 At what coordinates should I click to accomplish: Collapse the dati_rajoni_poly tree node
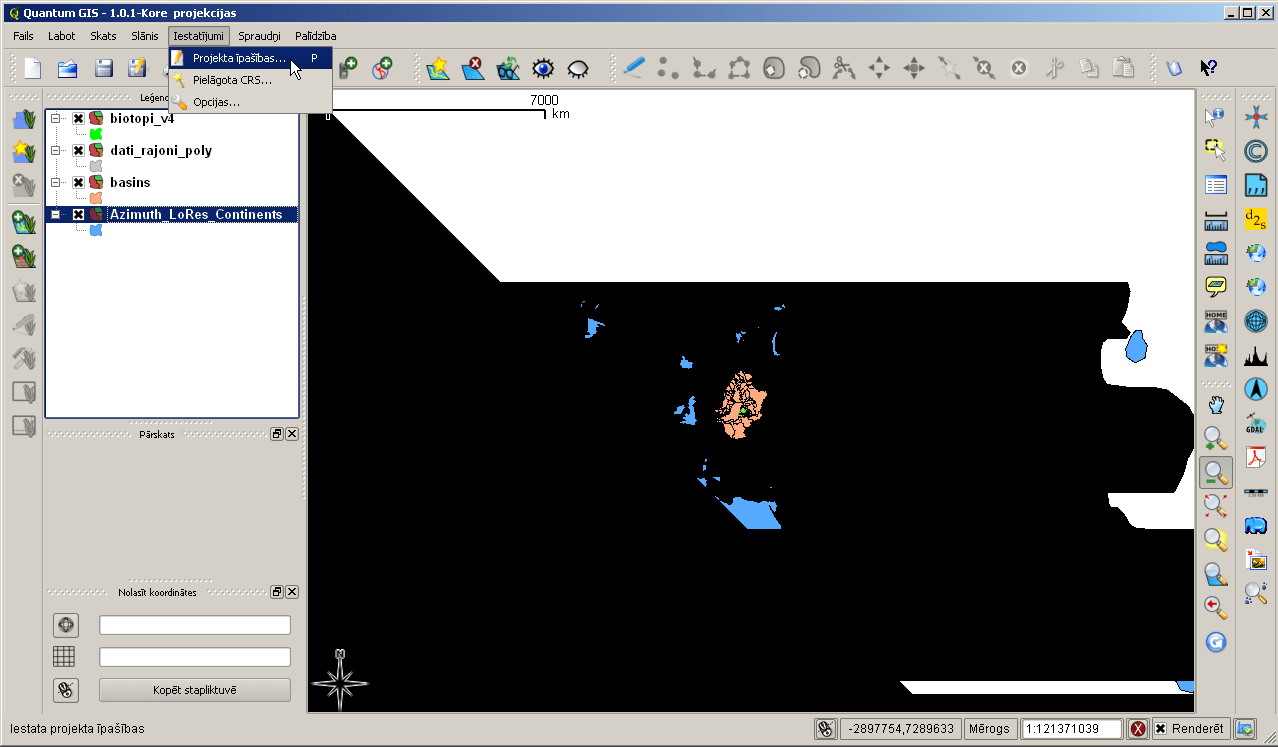[x=56, y=150]
